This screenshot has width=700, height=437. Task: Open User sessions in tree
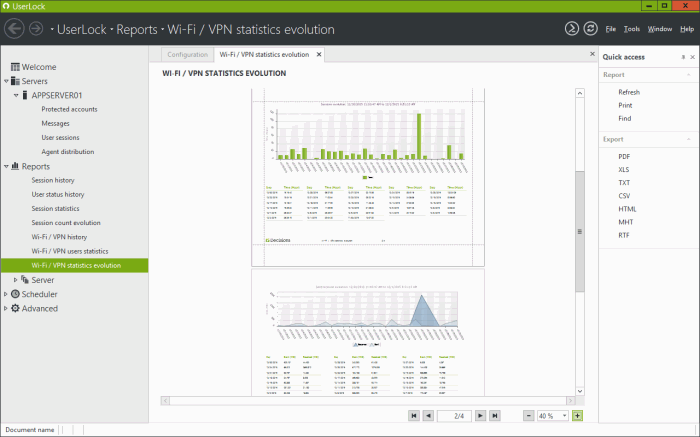pyautogui.click(x=60, y=137)
